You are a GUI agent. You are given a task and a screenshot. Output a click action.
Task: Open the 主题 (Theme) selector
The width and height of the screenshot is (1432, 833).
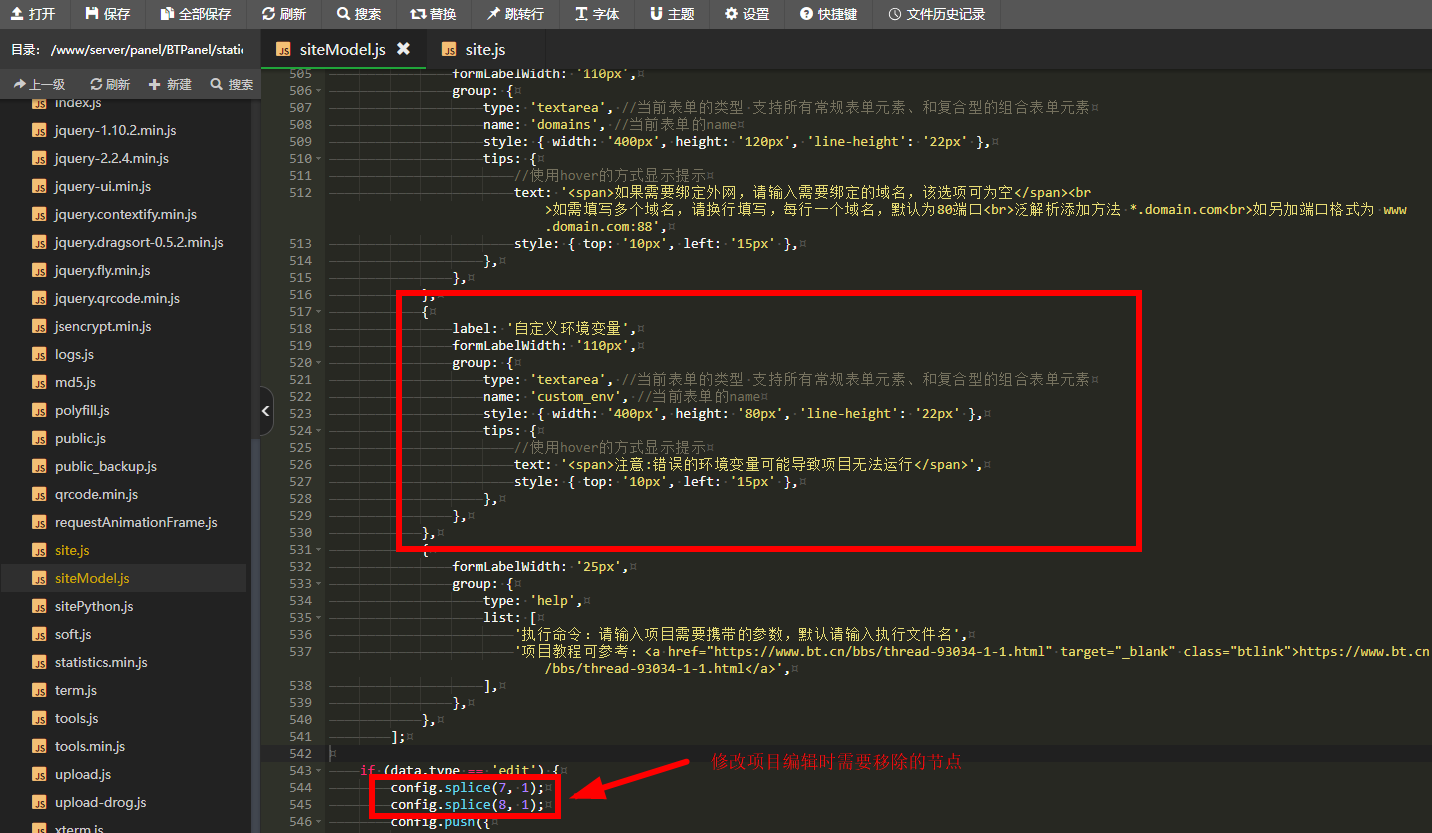click(672, 14)
